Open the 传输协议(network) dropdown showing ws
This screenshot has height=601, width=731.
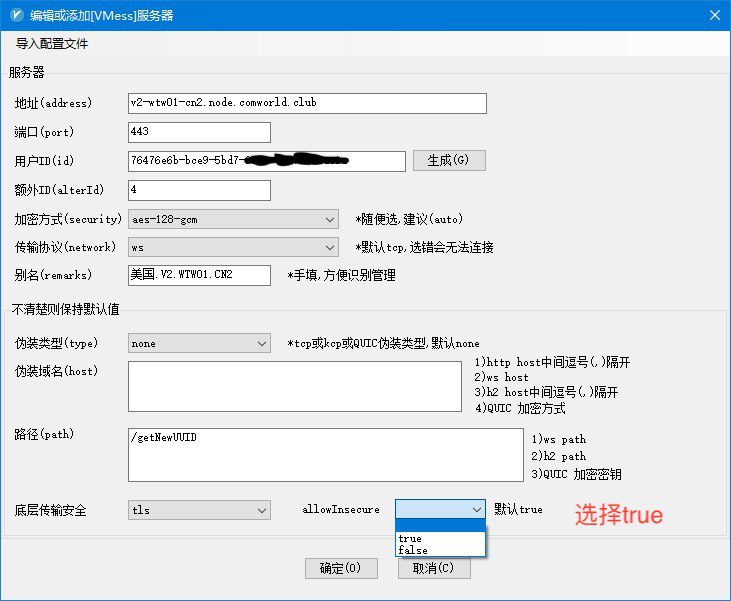tap(234, 247)
